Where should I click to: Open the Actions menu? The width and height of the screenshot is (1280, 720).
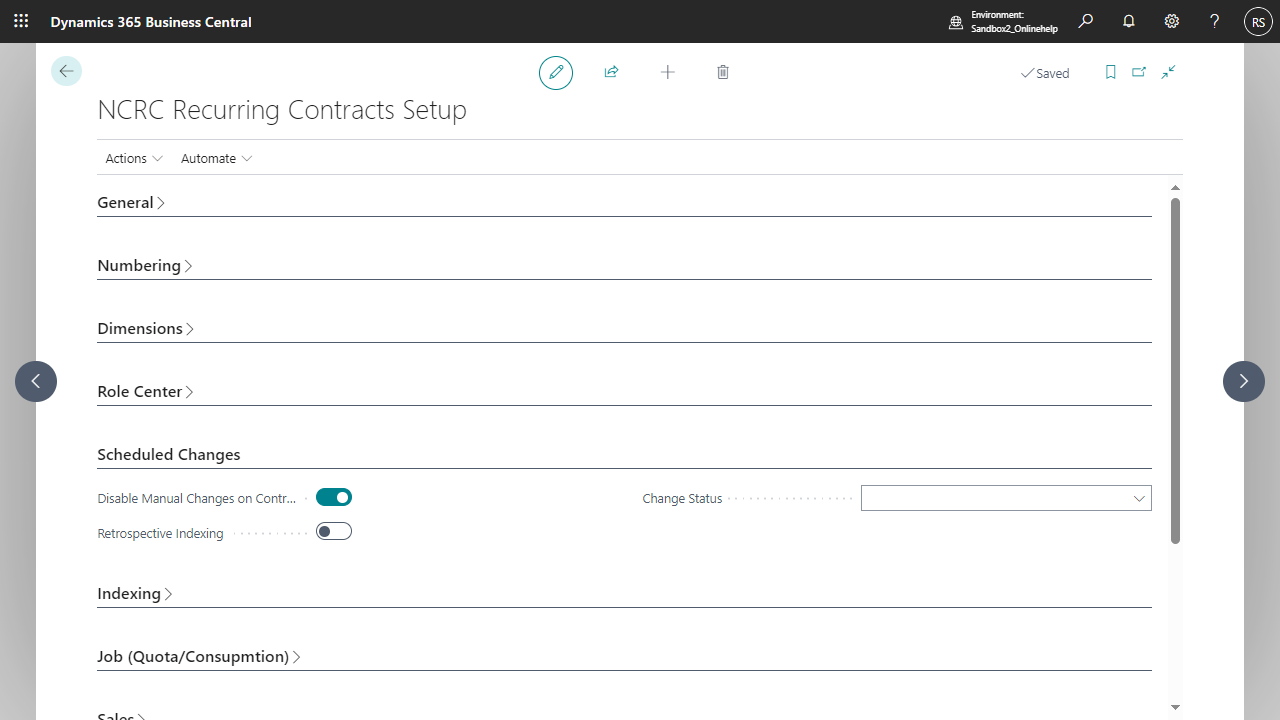coord(134,158)
